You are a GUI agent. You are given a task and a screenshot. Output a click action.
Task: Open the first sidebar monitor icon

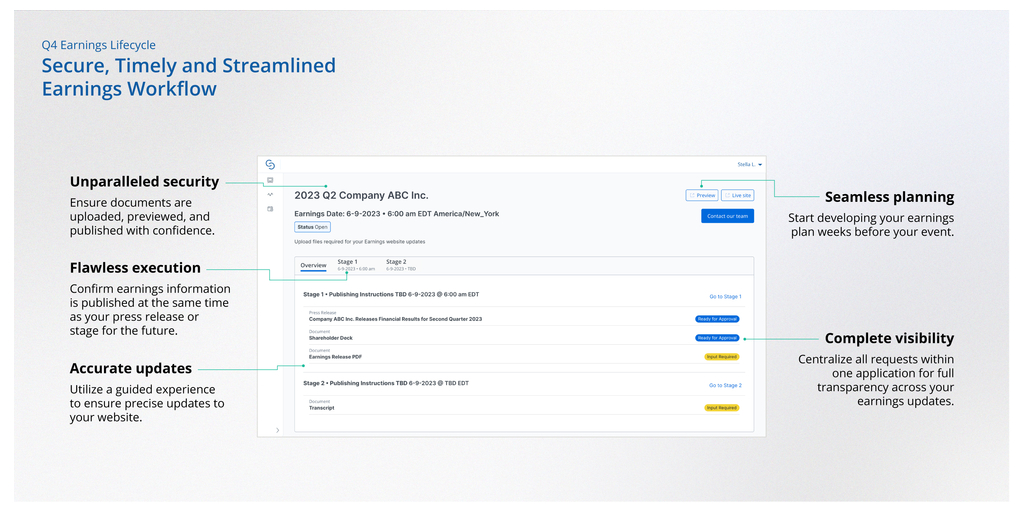(270, 180)
